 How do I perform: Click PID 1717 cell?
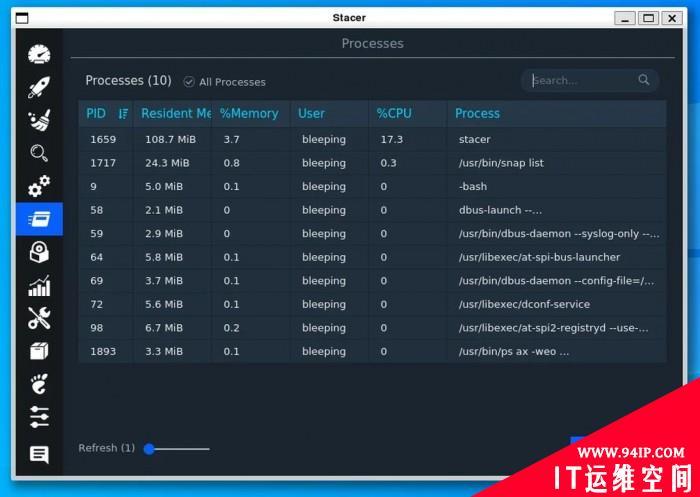[x=103, y=163]
